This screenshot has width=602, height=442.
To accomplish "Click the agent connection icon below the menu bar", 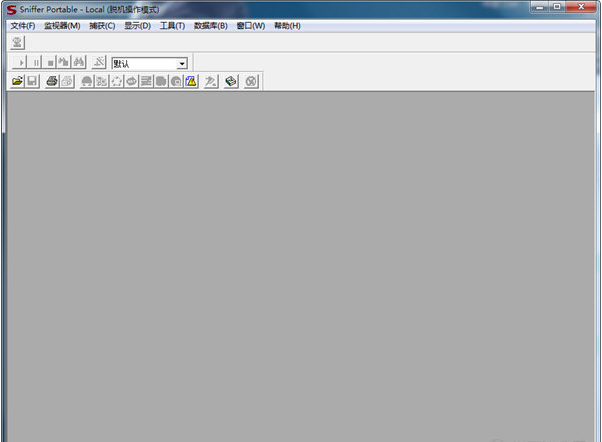I will pos(17,42).
